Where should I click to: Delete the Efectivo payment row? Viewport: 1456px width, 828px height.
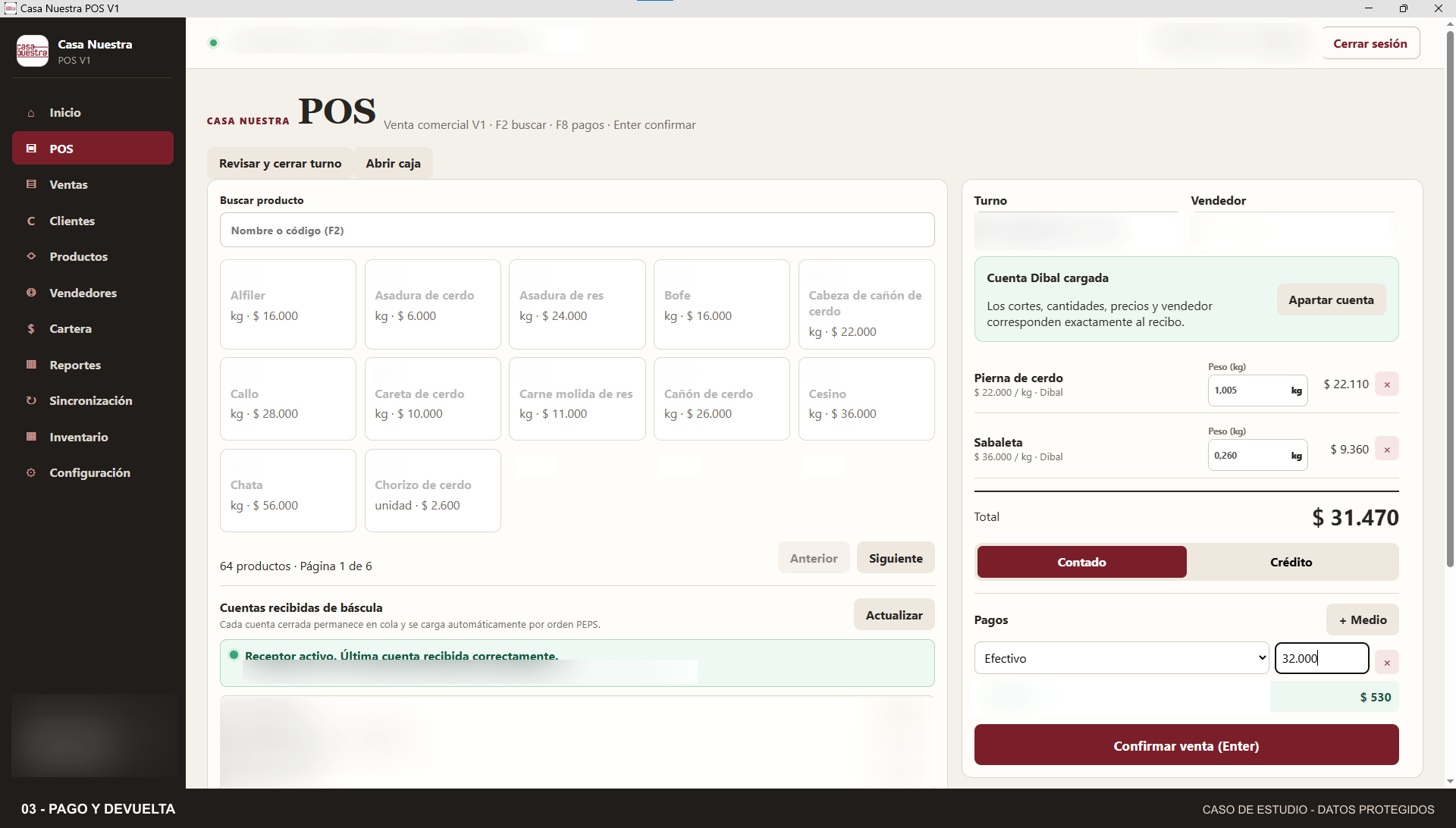tap(1387, 662)
